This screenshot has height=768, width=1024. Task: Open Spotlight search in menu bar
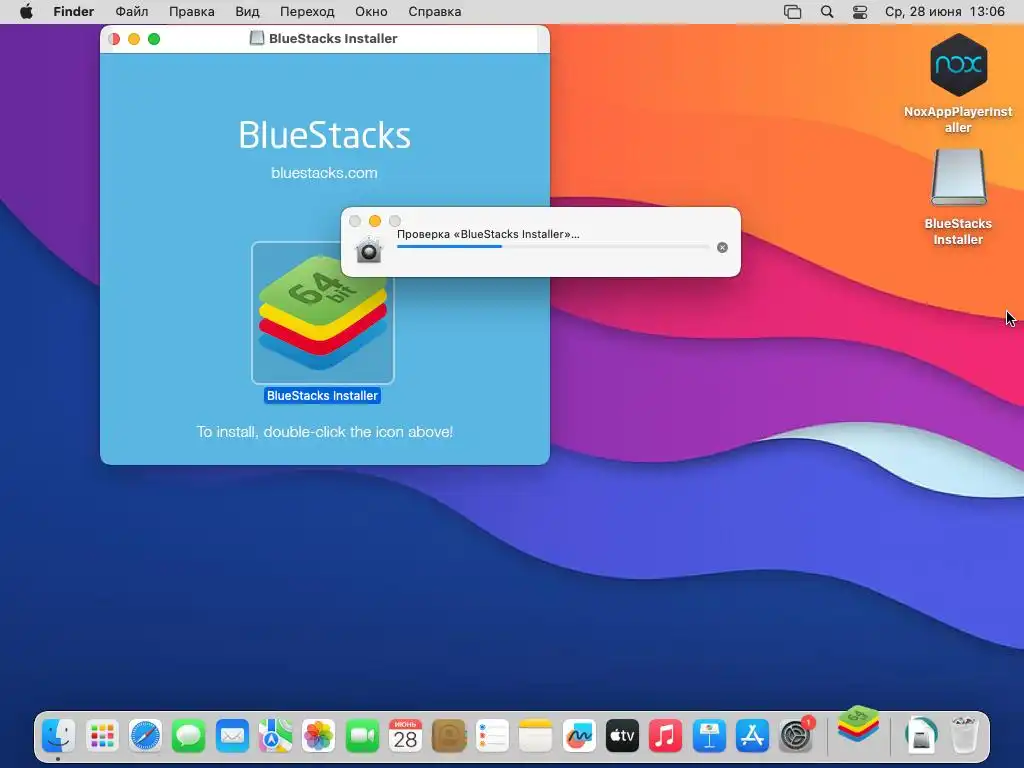pos(827,12)
